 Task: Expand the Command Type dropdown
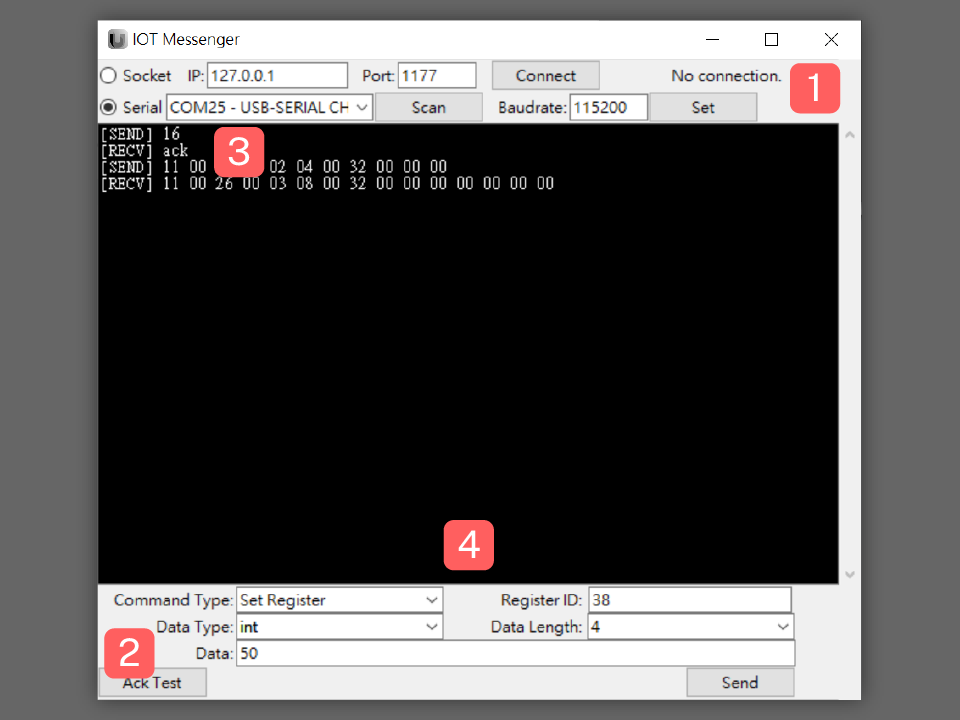pyautogui.click(x=339, y=600)
